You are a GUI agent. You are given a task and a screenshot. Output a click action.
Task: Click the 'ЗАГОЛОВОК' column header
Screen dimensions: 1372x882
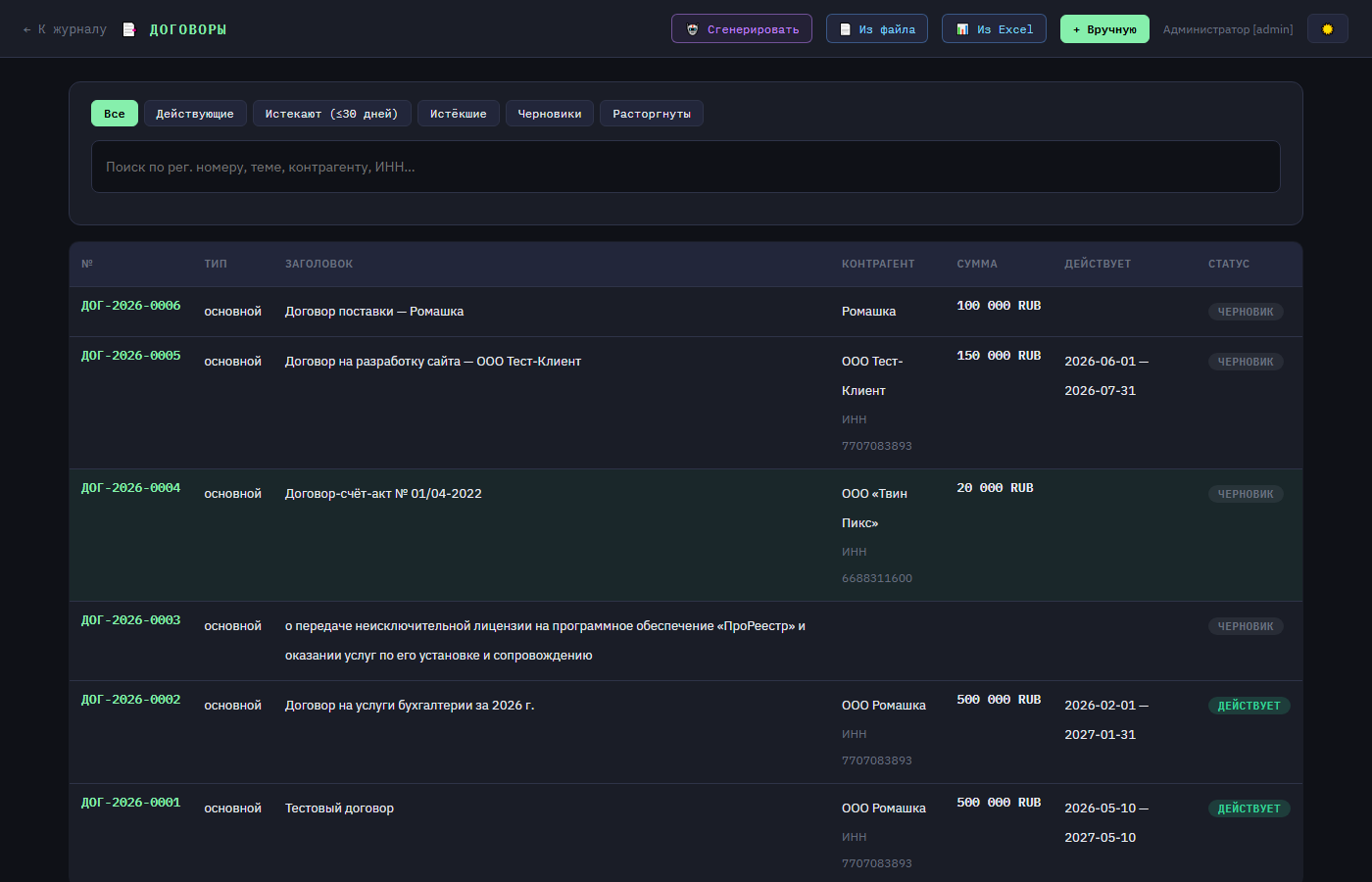(318, 264)
